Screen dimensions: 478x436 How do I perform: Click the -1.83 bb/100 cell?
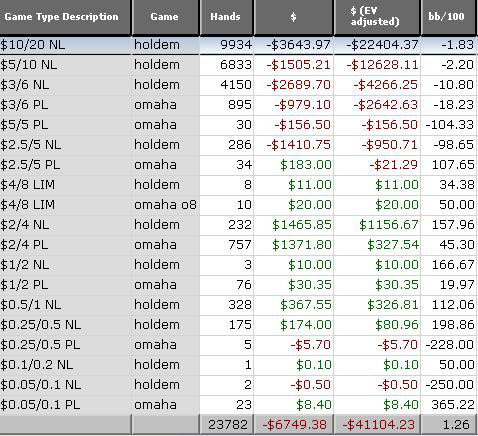point(449,45)
